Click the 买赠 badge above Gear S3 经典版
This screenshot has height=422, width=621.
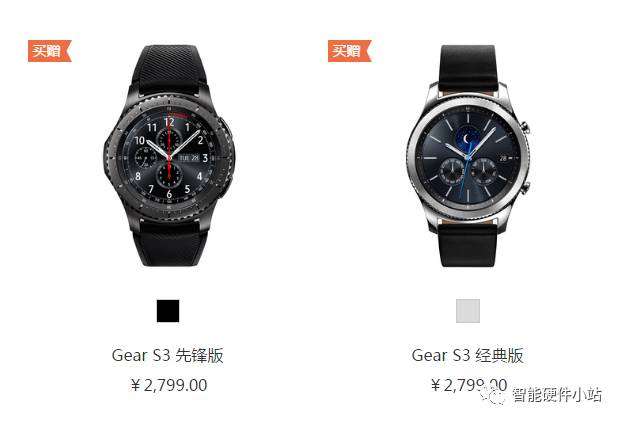tap(349, 51)
